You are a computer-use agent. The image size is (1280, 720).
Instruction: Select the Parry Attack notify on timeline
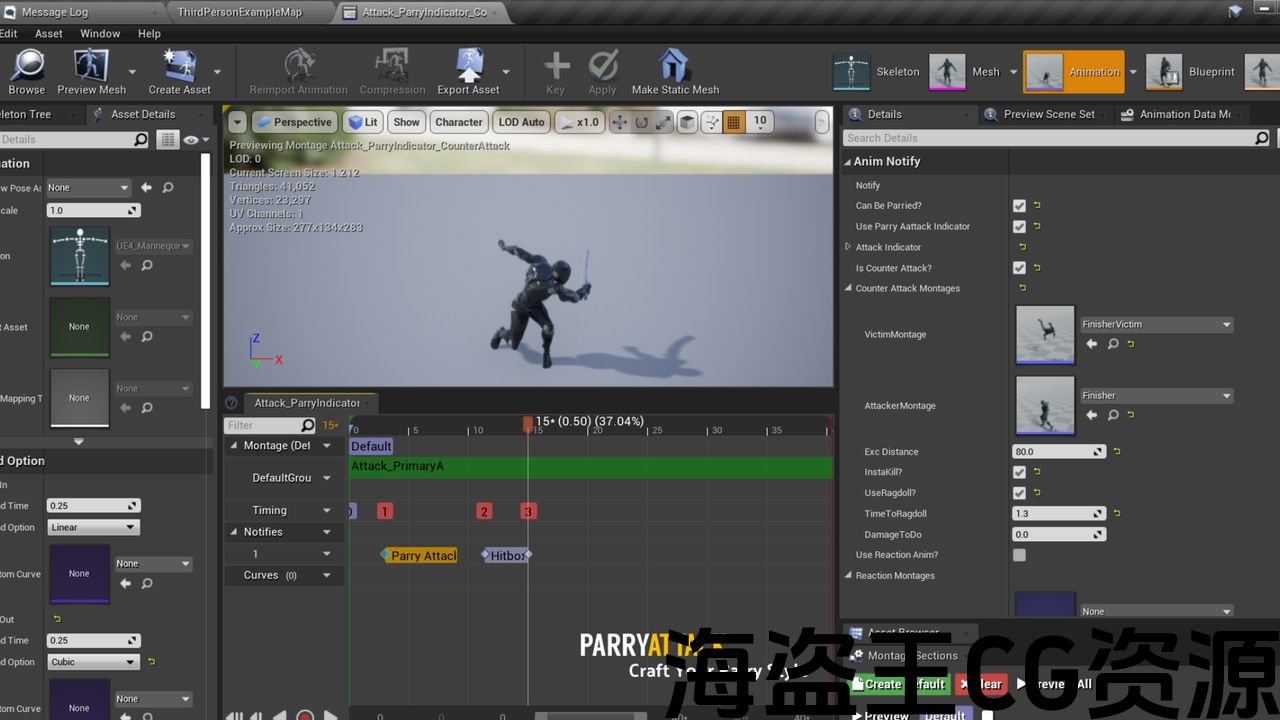[x=422, y=555]
